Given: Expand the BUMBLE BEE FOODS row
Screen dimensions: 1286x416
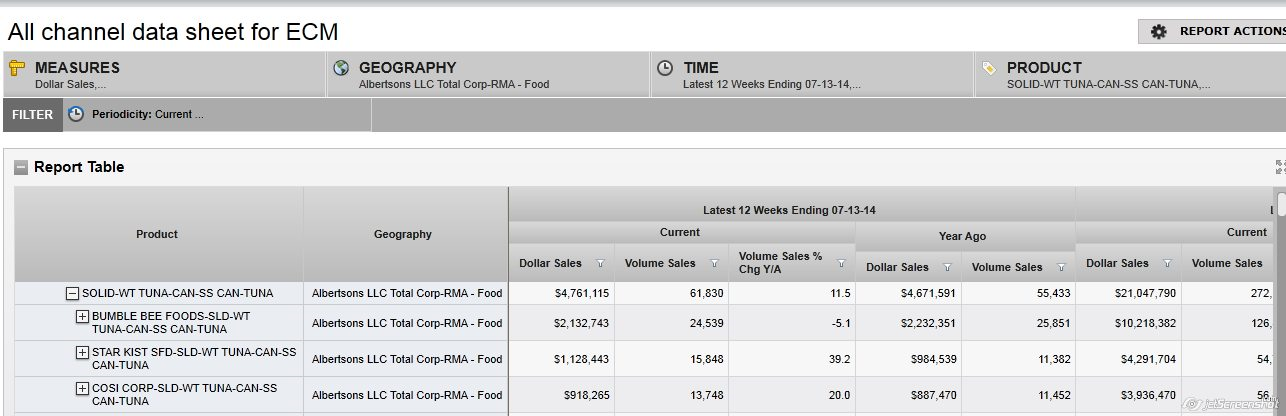Looking at the screenshot, I should tap(83, 317).
